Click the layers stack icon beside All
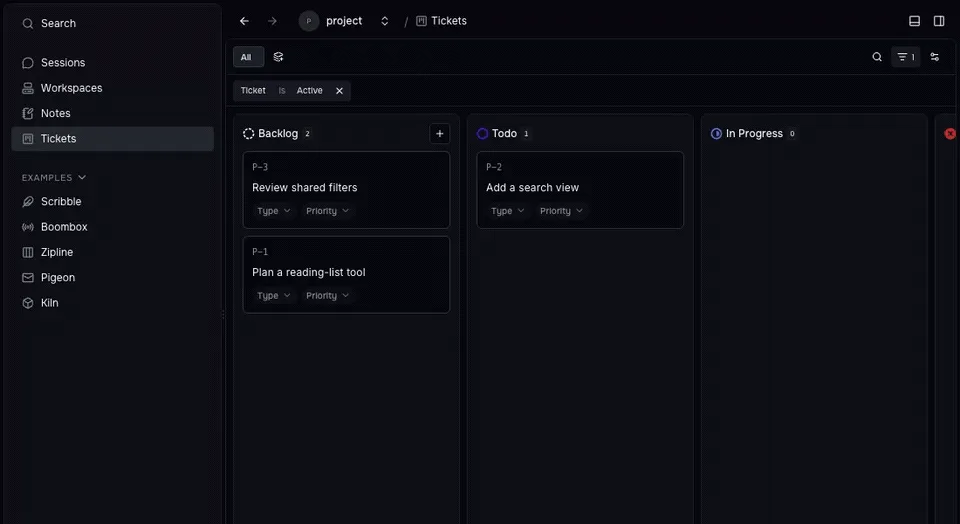The width and height of the screenshot is (960, 524). (278, 57)
